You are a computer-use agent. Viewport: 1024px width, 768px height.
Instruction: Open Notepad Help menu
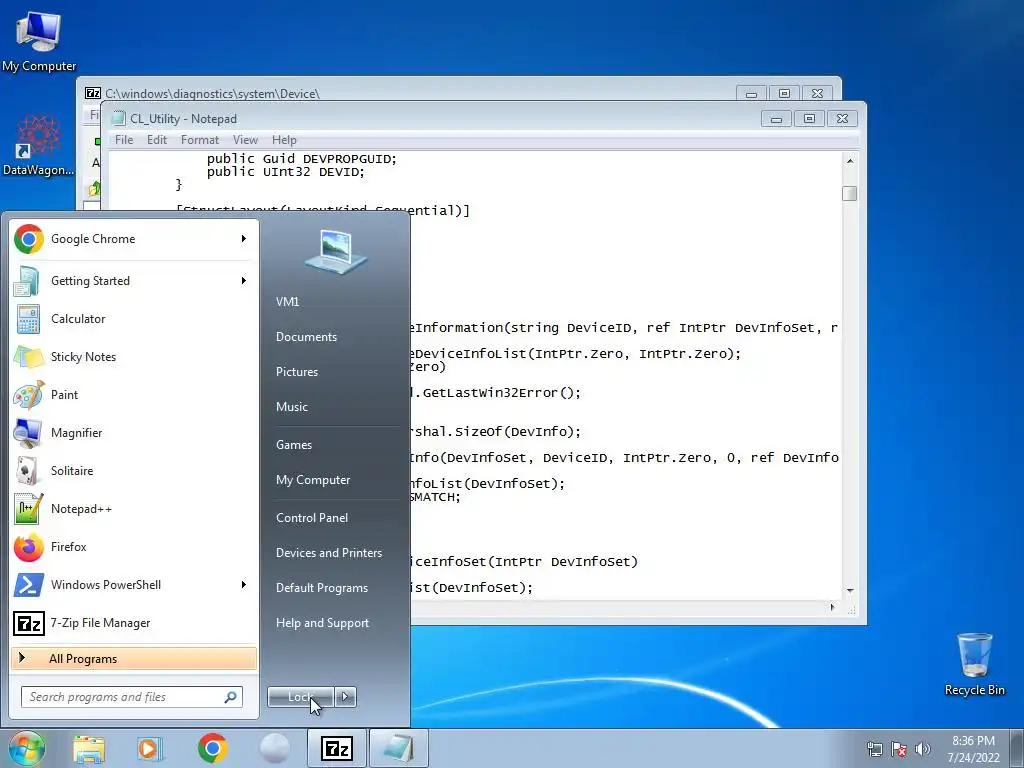coord(284,140)
